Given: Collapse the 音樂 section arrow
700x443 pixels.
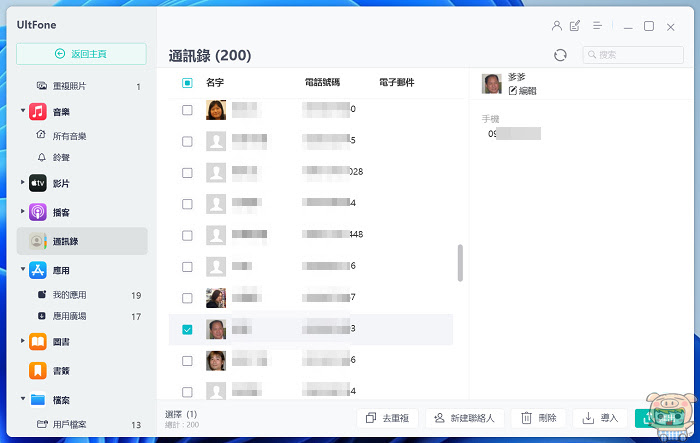Looking at the screenshot, I should (23, 110).
